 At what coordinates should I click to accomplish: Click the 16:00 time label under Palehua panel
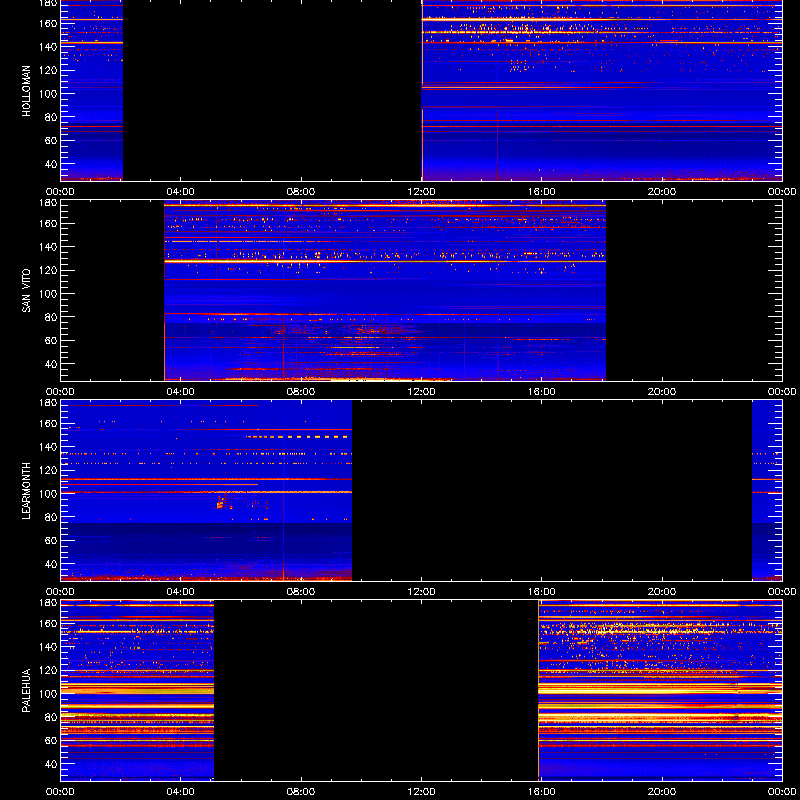point(541,792)
